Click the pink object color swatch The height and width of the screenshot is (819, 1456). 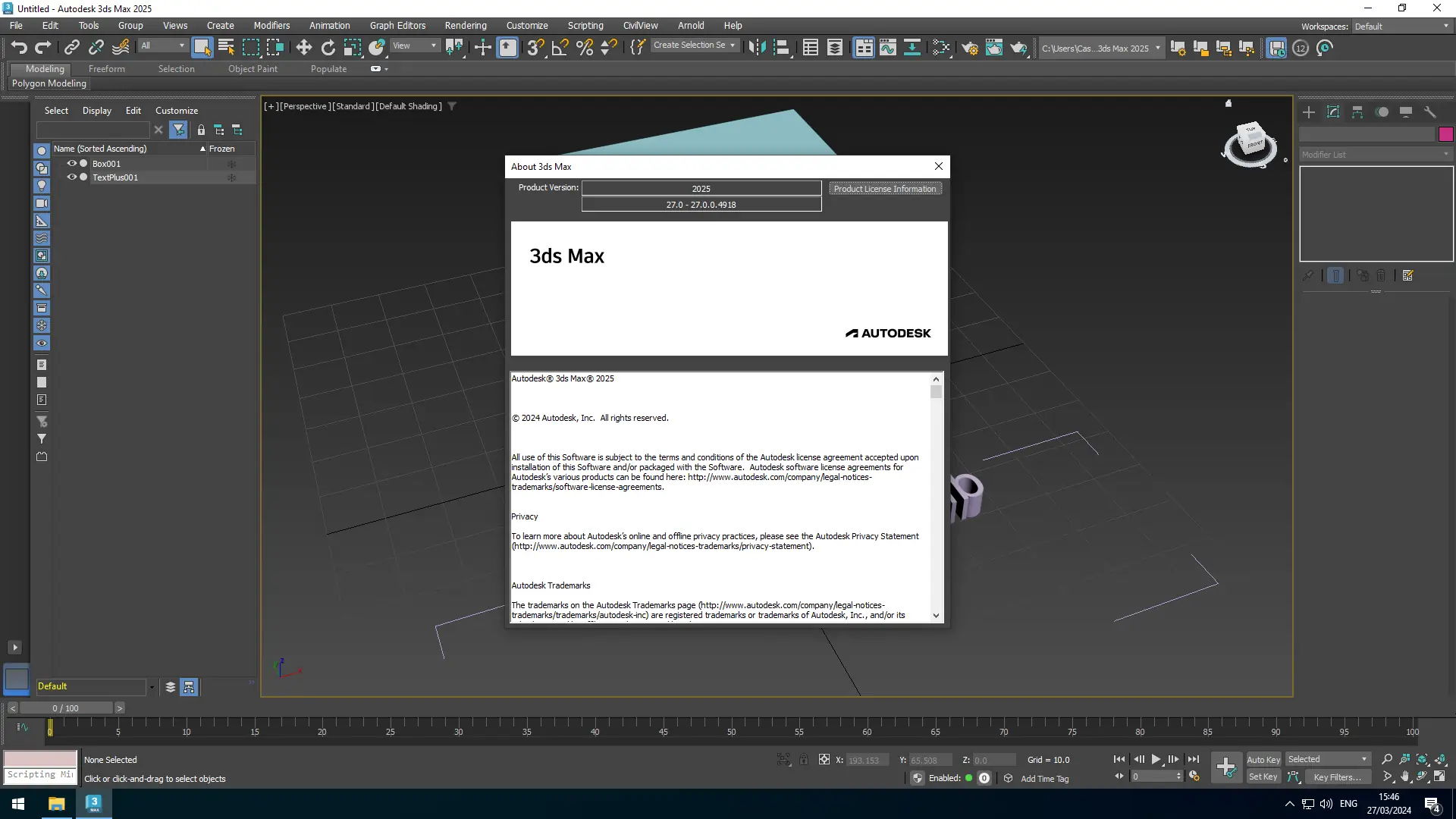(x=1445, y=134)
